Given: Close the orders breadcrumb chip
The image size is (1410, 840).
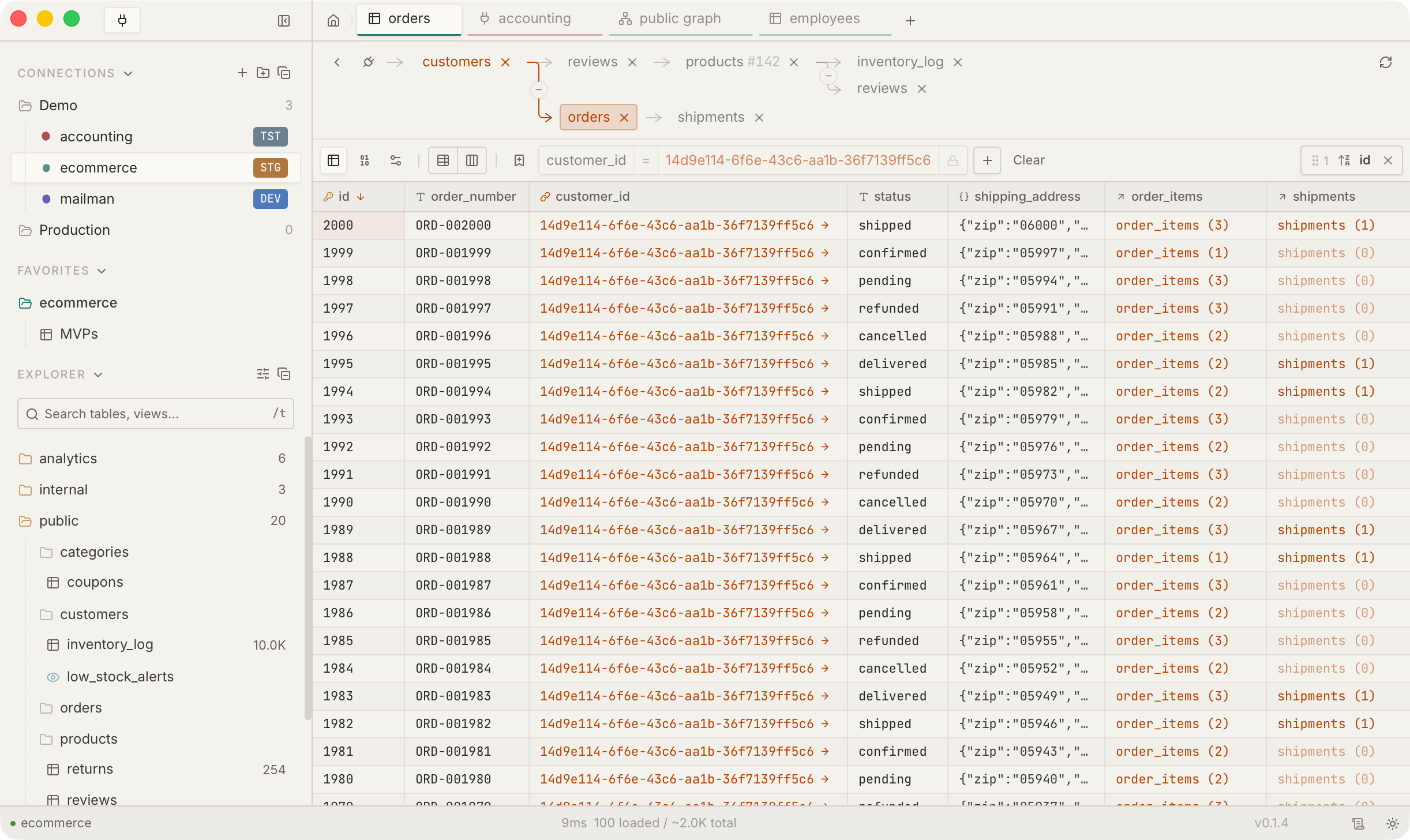Looking at the screenshot, I should pos(624,117).
